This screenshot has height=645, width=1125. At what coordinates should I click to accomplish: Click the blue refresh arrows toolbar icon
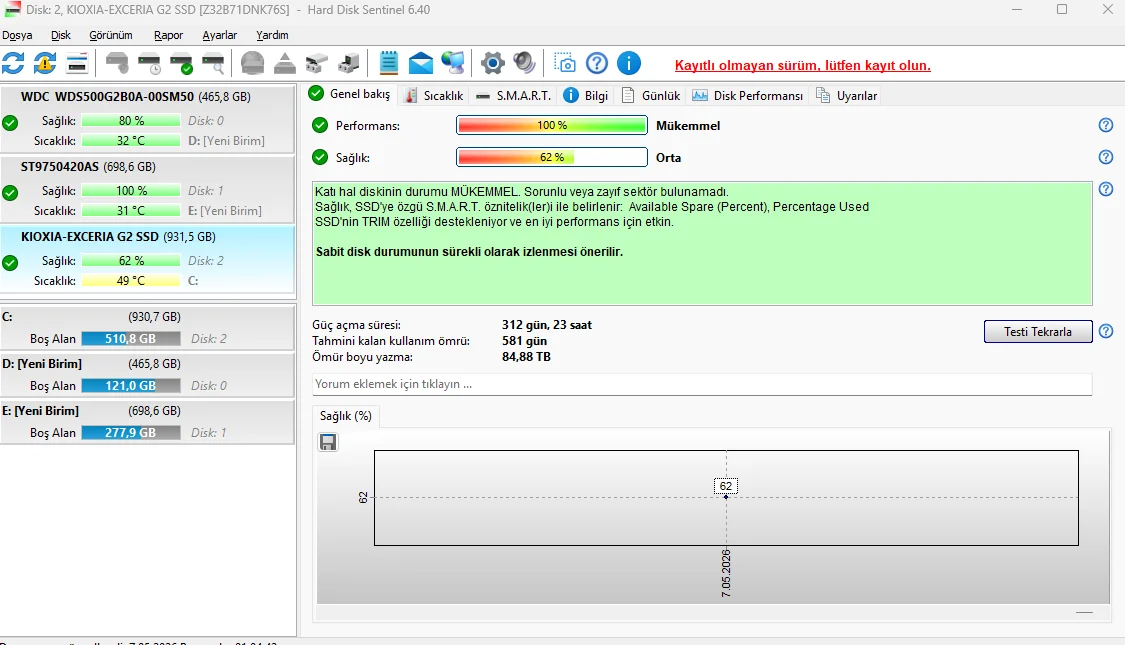[x=13, y=63]
